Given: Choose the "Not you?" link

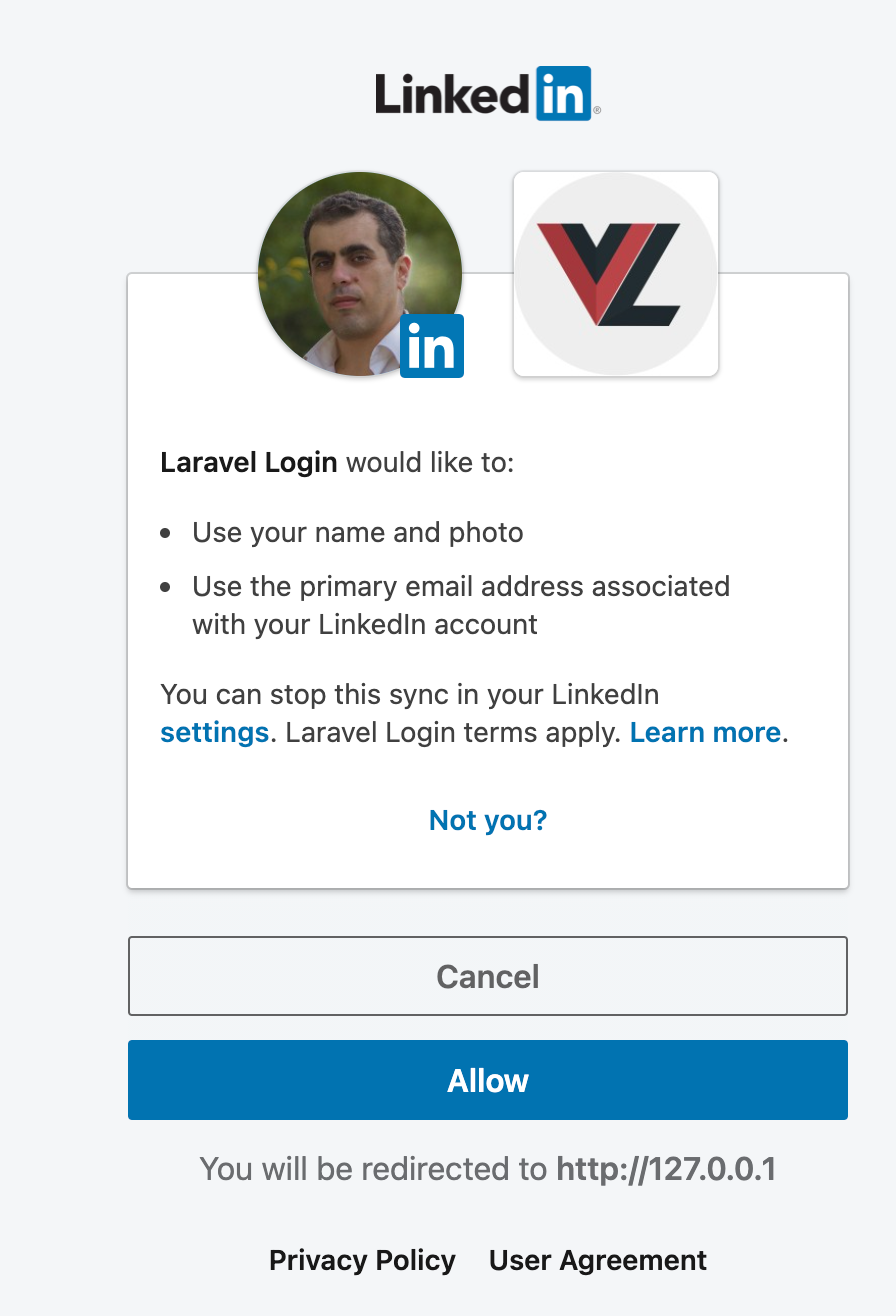Looking at the screenshot, I should point(488,820).
